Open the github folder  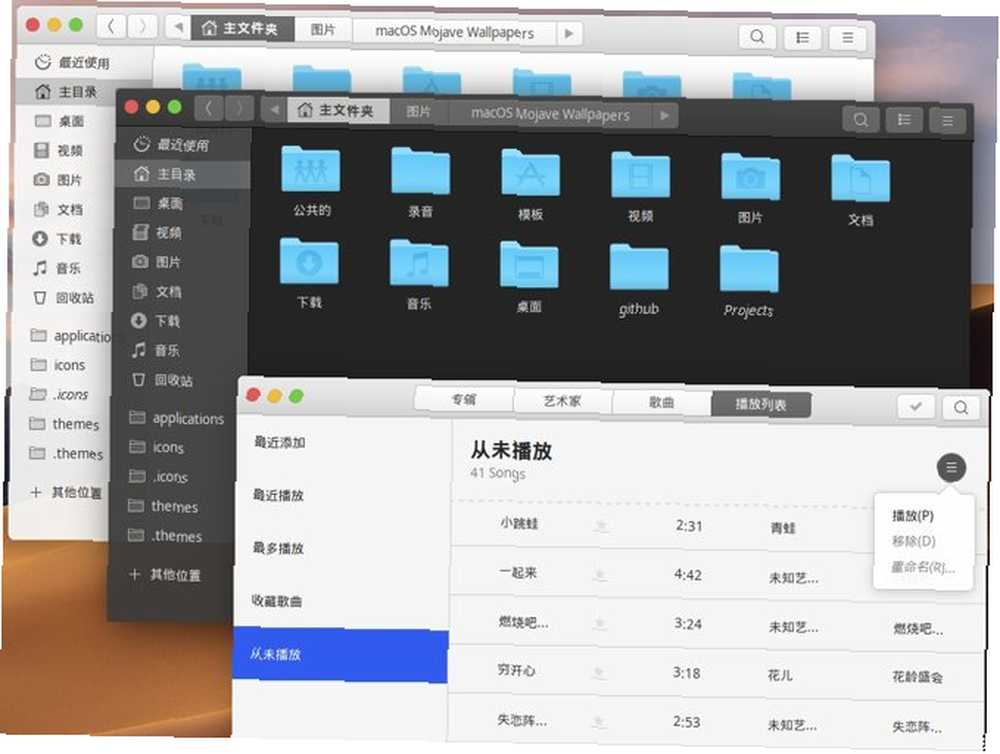639,267
